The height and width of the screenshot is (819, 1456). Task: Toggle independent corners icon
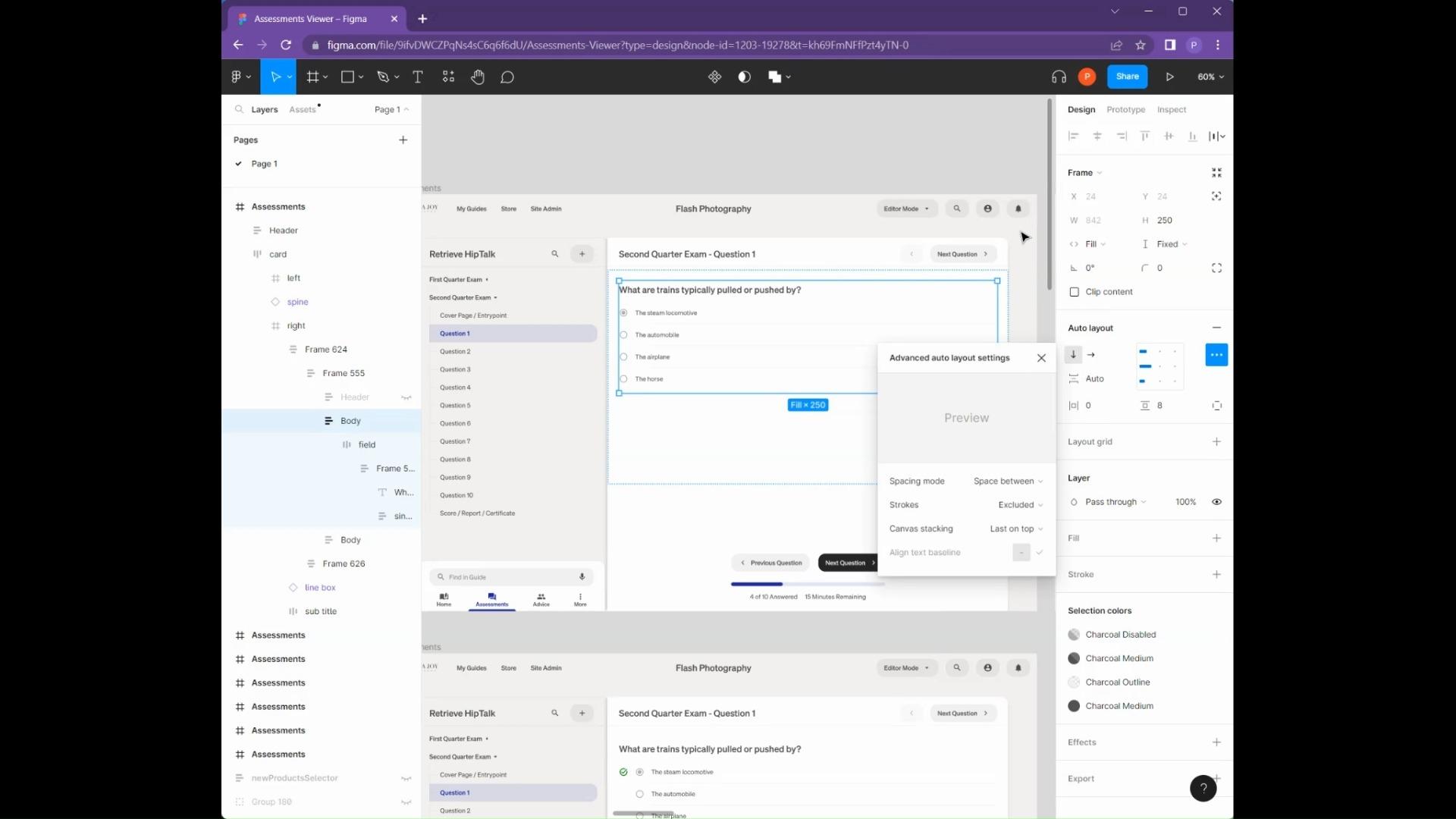click(1216, 268)
